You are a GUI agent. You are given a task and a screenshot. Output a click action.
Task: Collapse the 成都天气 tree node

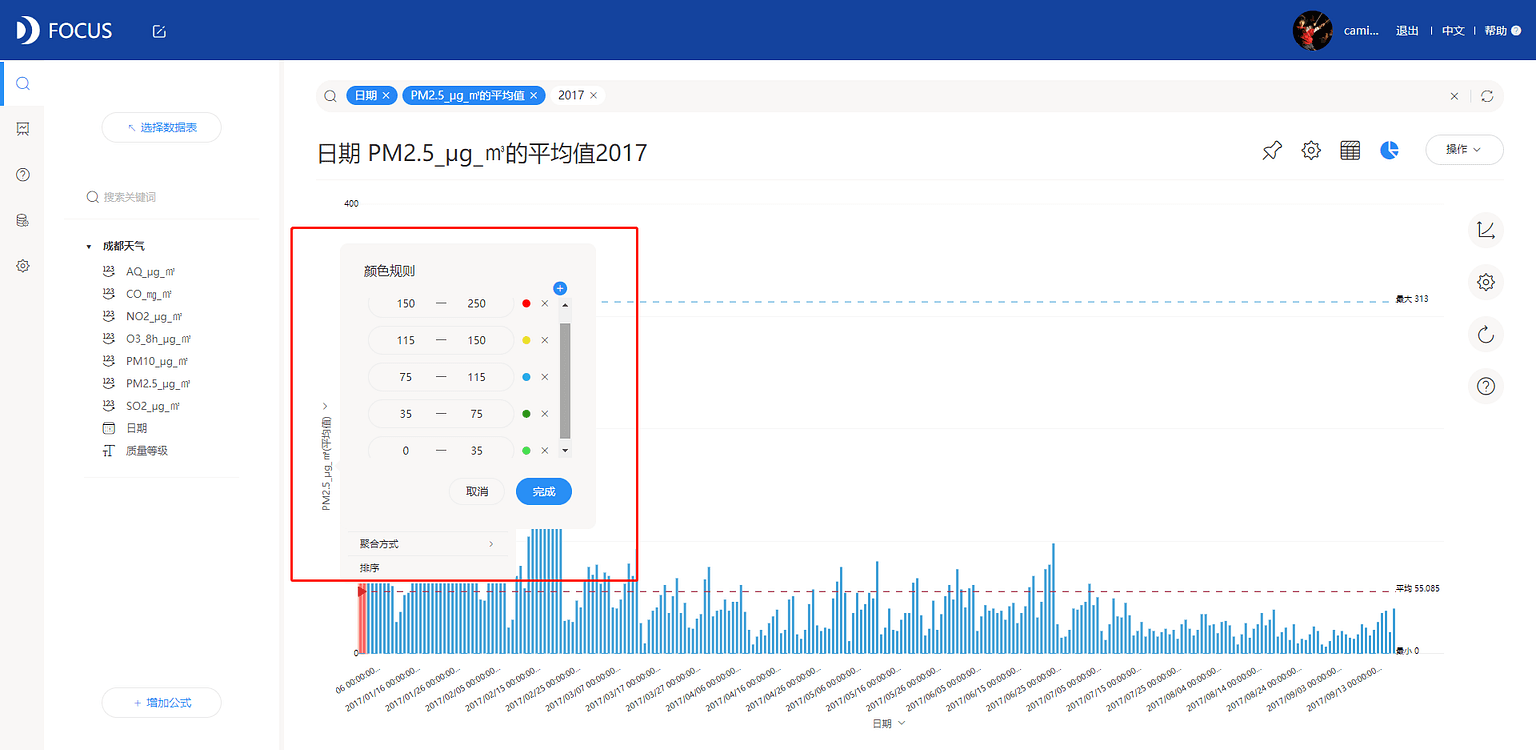89,246
